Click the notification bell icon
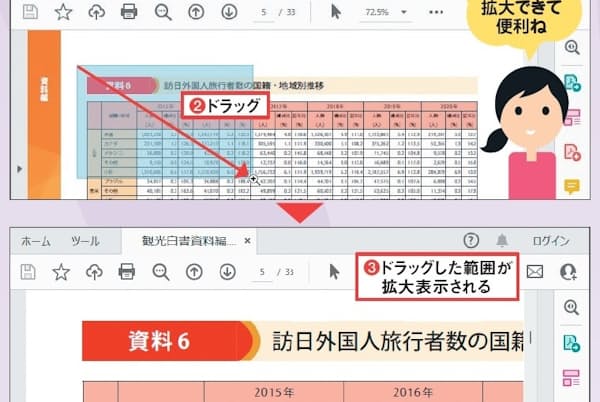Viewport: 600px width, 402px height. 502,241
